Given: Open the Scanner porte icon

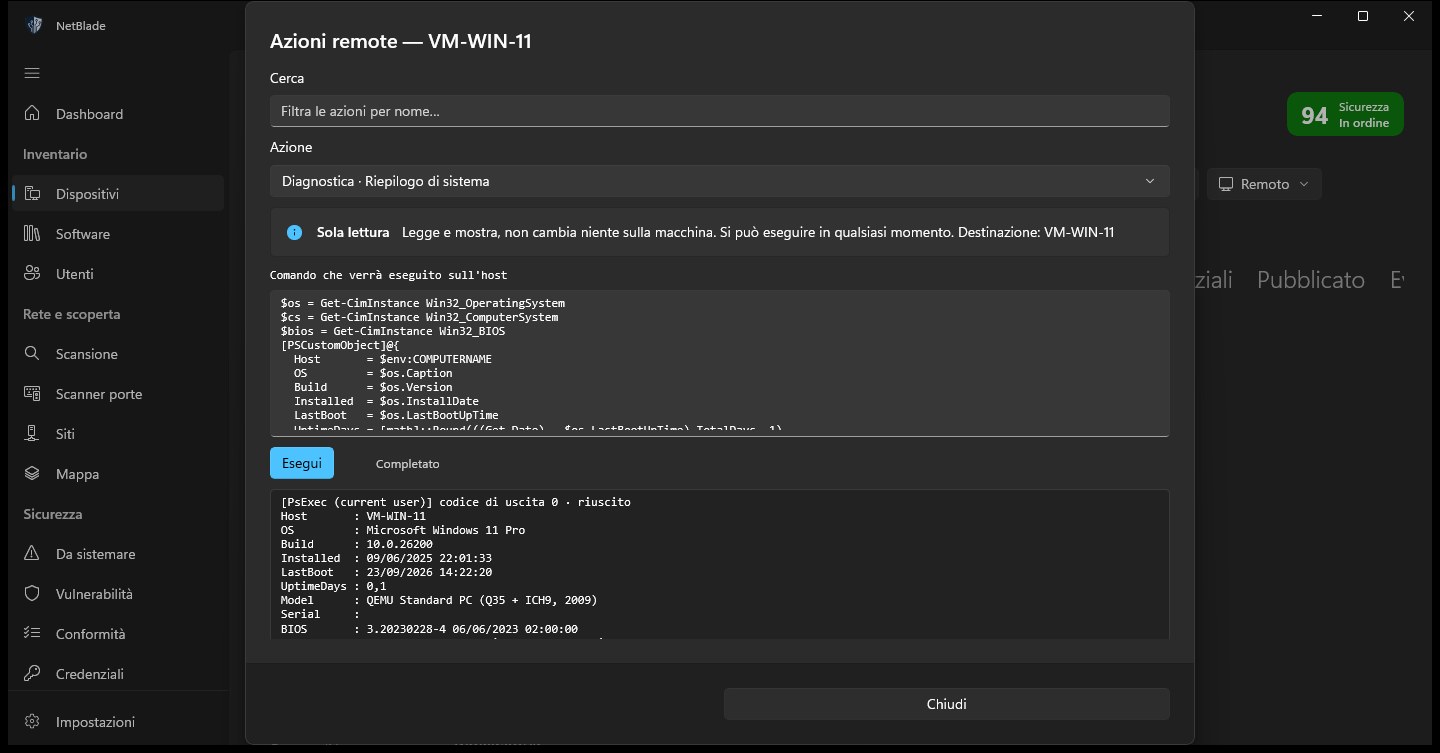Looking at the screenshot, I should click(32, 393).
